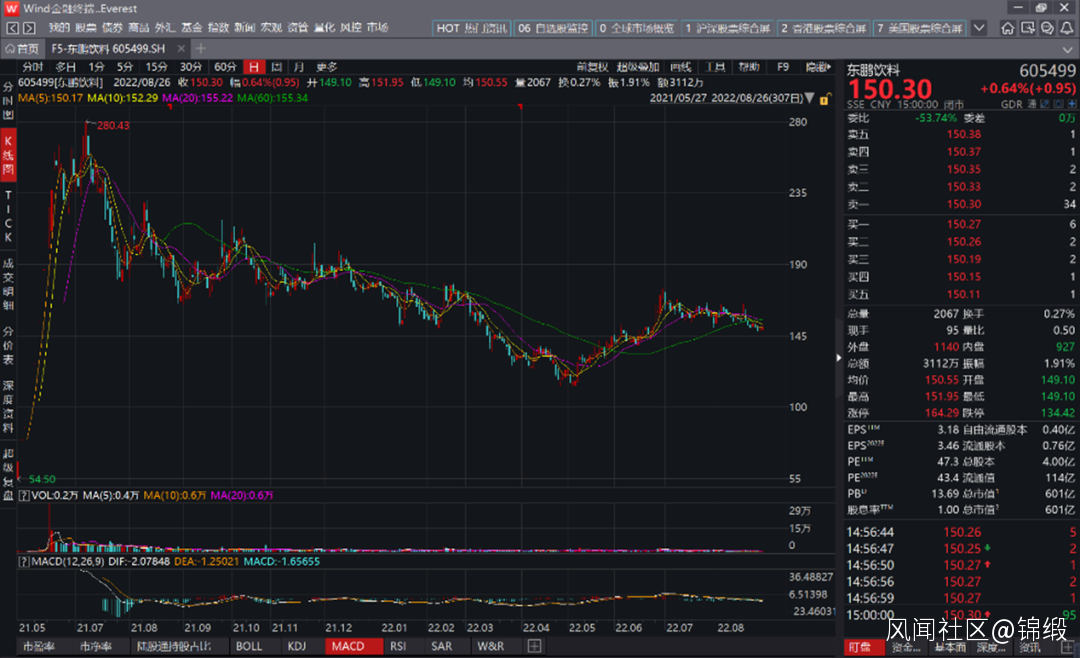Open the home icon in top-right toolbar
The height and width of the screenshot is (658, 1080).
pyautogui.click(x=1008, y=28)
